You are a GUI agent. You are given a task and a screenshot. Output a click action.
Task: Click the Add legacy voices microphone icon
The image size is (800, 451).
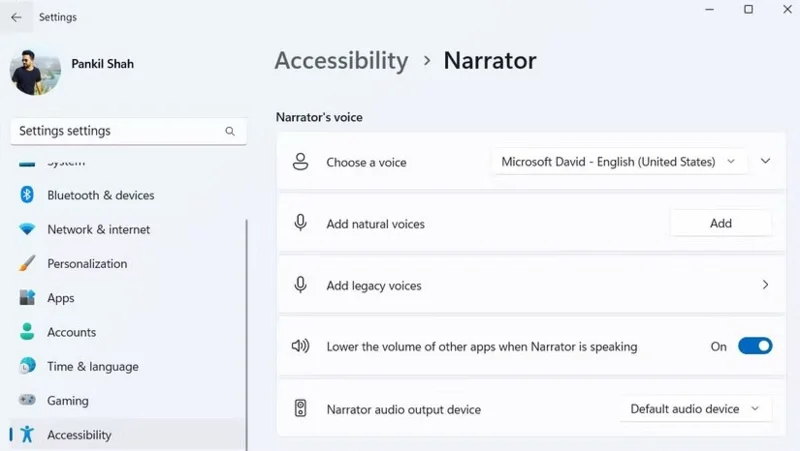301,285
